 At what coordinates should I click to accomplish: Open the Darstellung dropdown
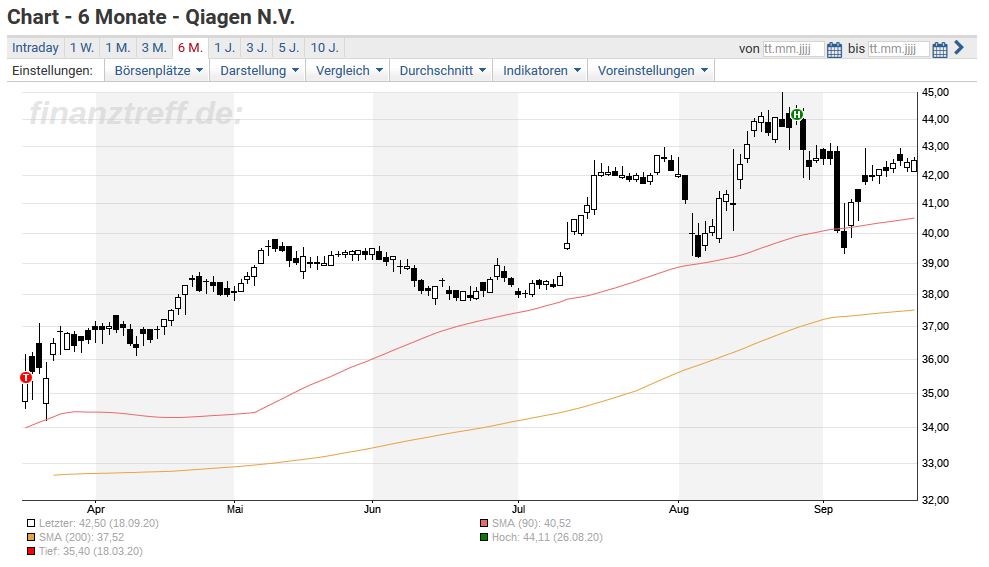[x=259, y=71]
